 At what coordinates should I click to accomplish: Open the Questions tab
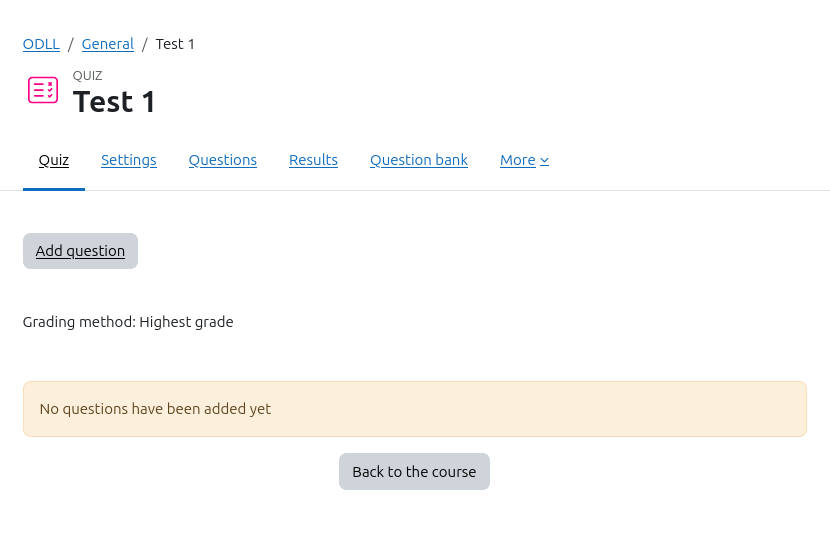click(x=223, y=160)
